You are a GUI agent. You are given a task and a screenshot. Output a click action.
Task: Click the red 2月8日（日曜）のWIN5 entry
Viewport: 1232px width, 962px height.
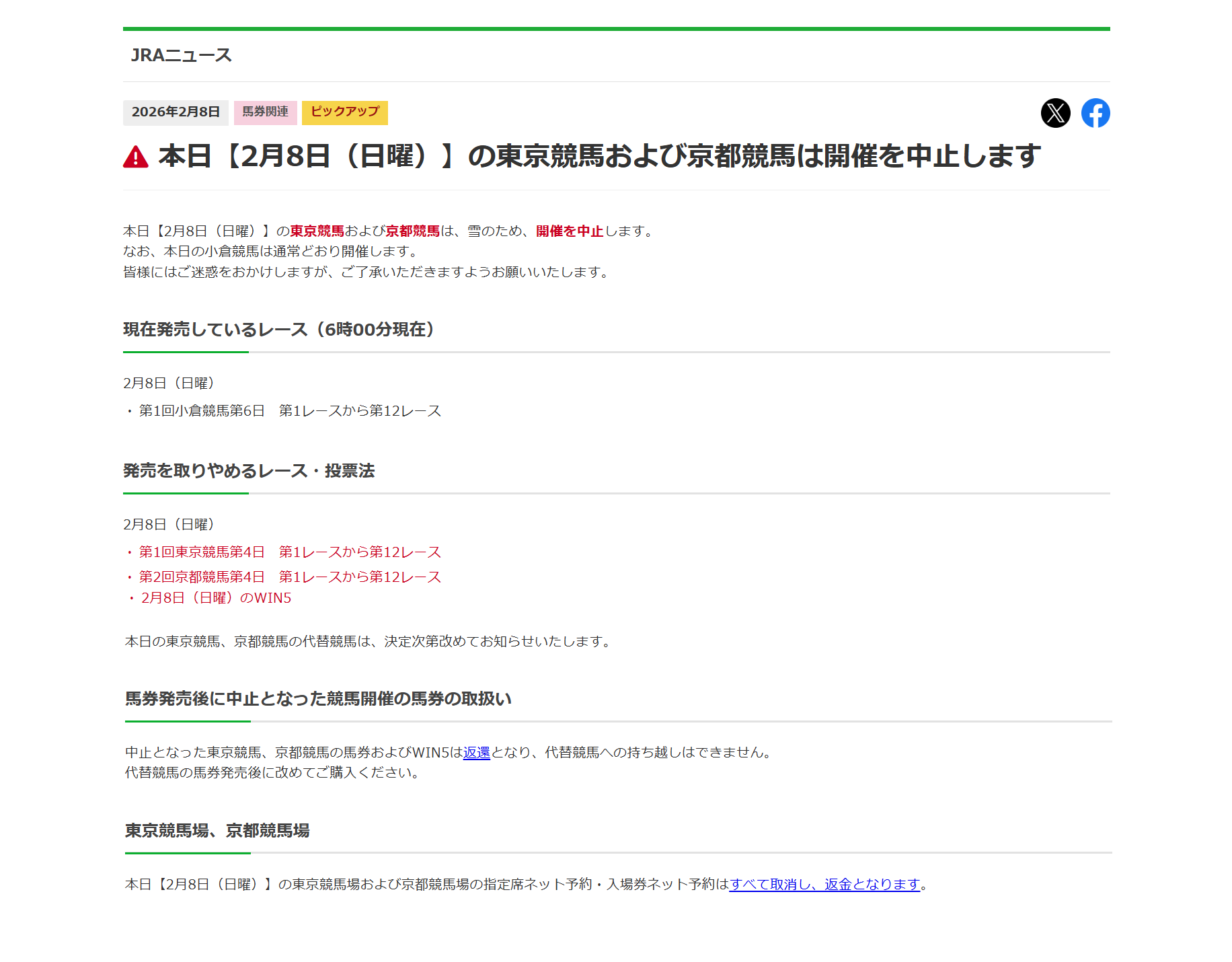click(x=215, y=598)
